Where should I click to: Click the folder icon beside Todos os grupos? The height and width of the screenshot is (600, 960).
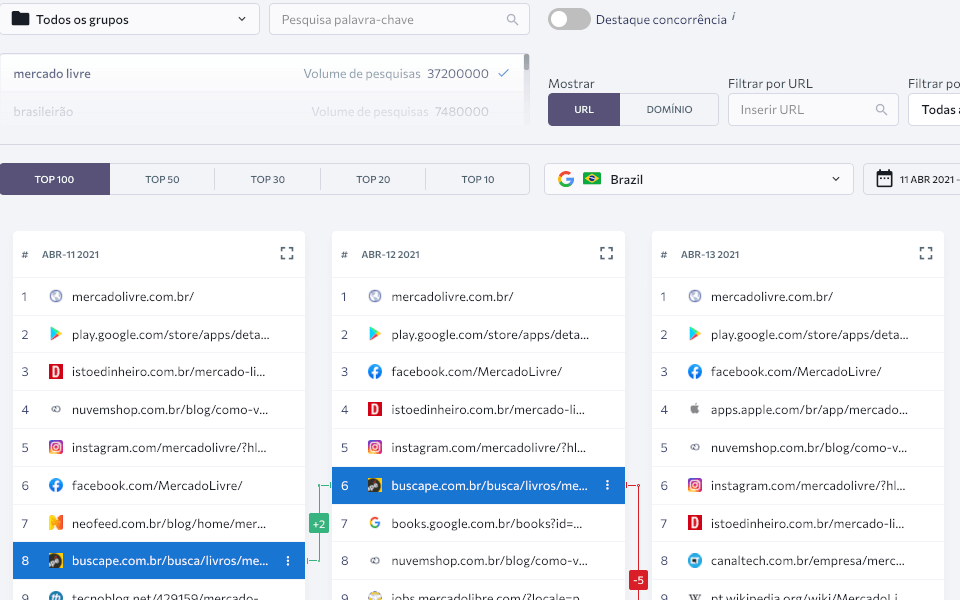click(20, 18)
